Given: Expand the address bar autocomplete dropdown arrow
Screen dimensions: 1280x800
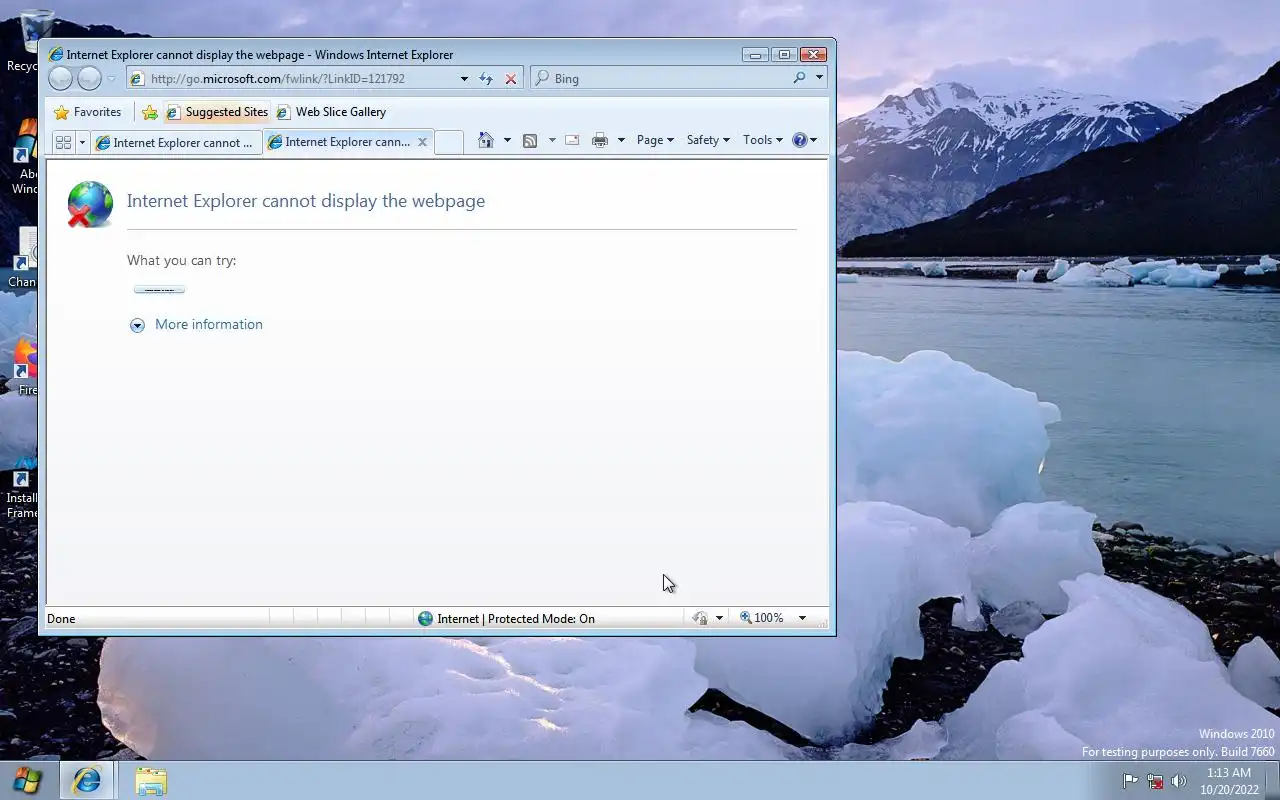Looking at the screenshot, I should [464, 79].
